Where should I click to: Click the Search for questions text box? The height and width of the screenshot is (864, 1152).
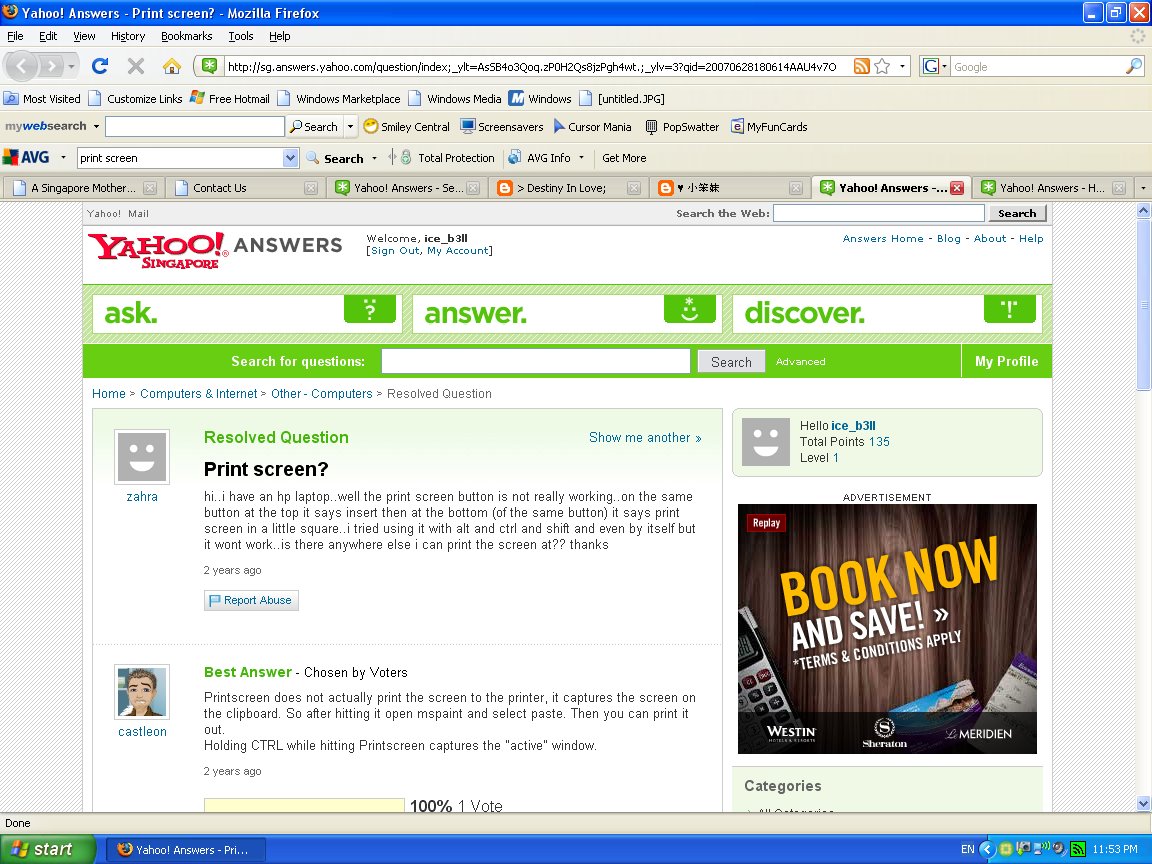[x=536, y=361]
